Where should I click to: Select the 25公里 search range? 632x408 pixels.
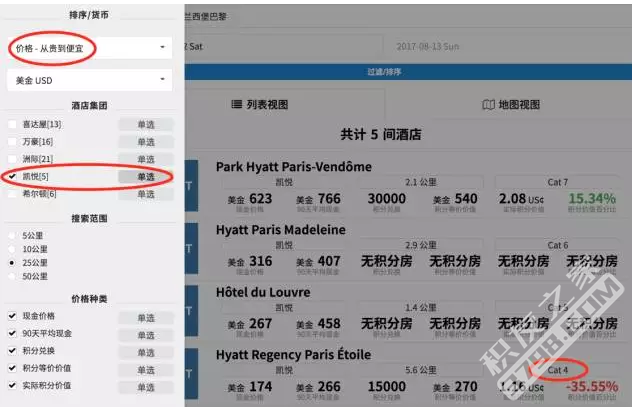pos(12,263)
